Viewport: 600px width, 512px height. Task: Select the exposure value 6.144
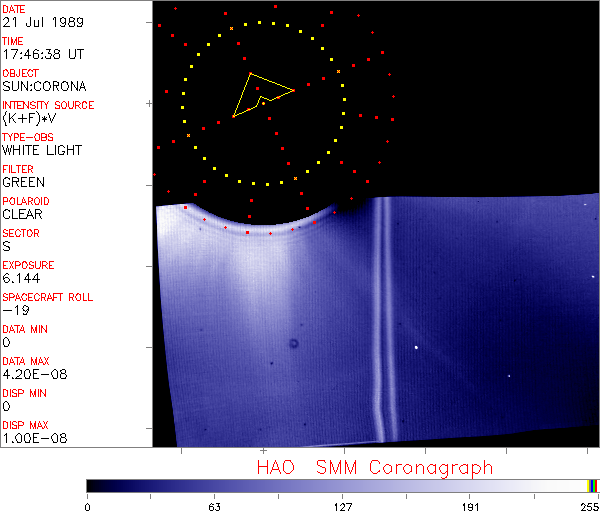(21, 278)
